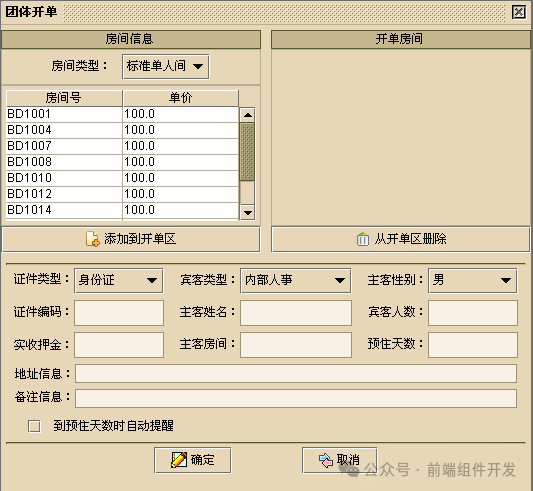Click the 主客房间 input field

(x=296, y=345)
